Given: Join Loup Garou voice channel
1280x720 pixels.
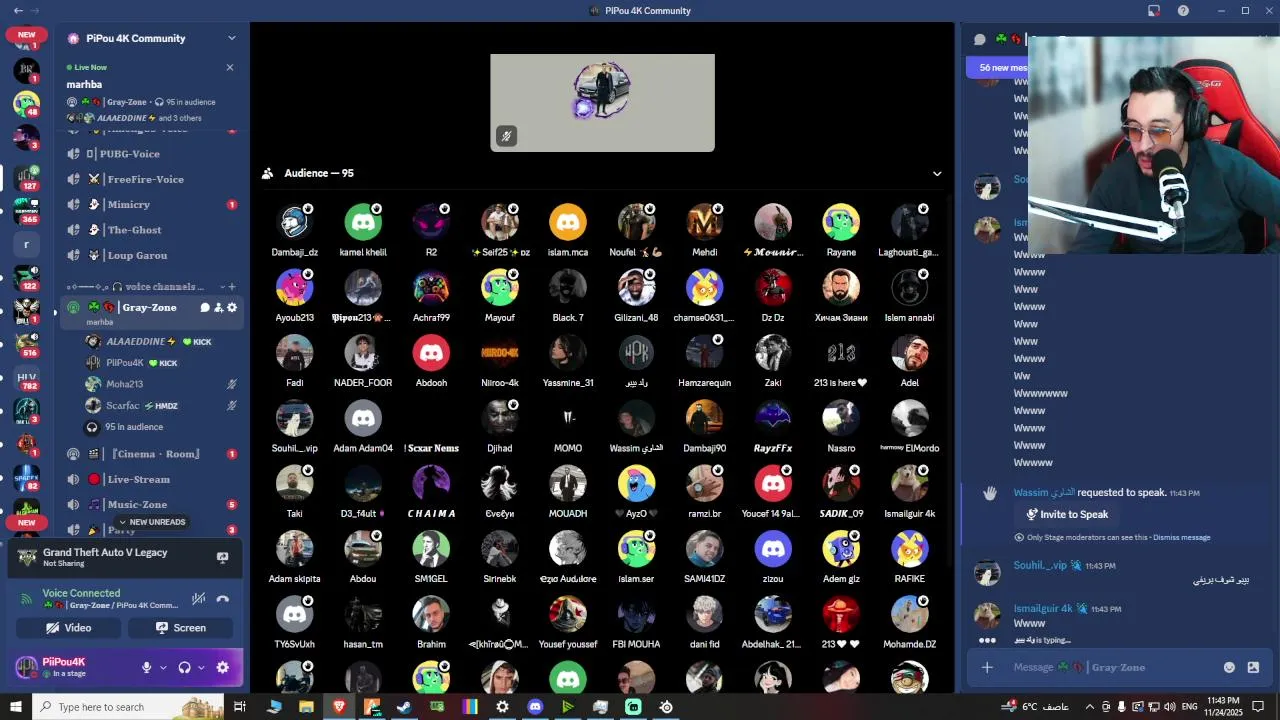Looking at the screenshot, I should click(151, 255).
